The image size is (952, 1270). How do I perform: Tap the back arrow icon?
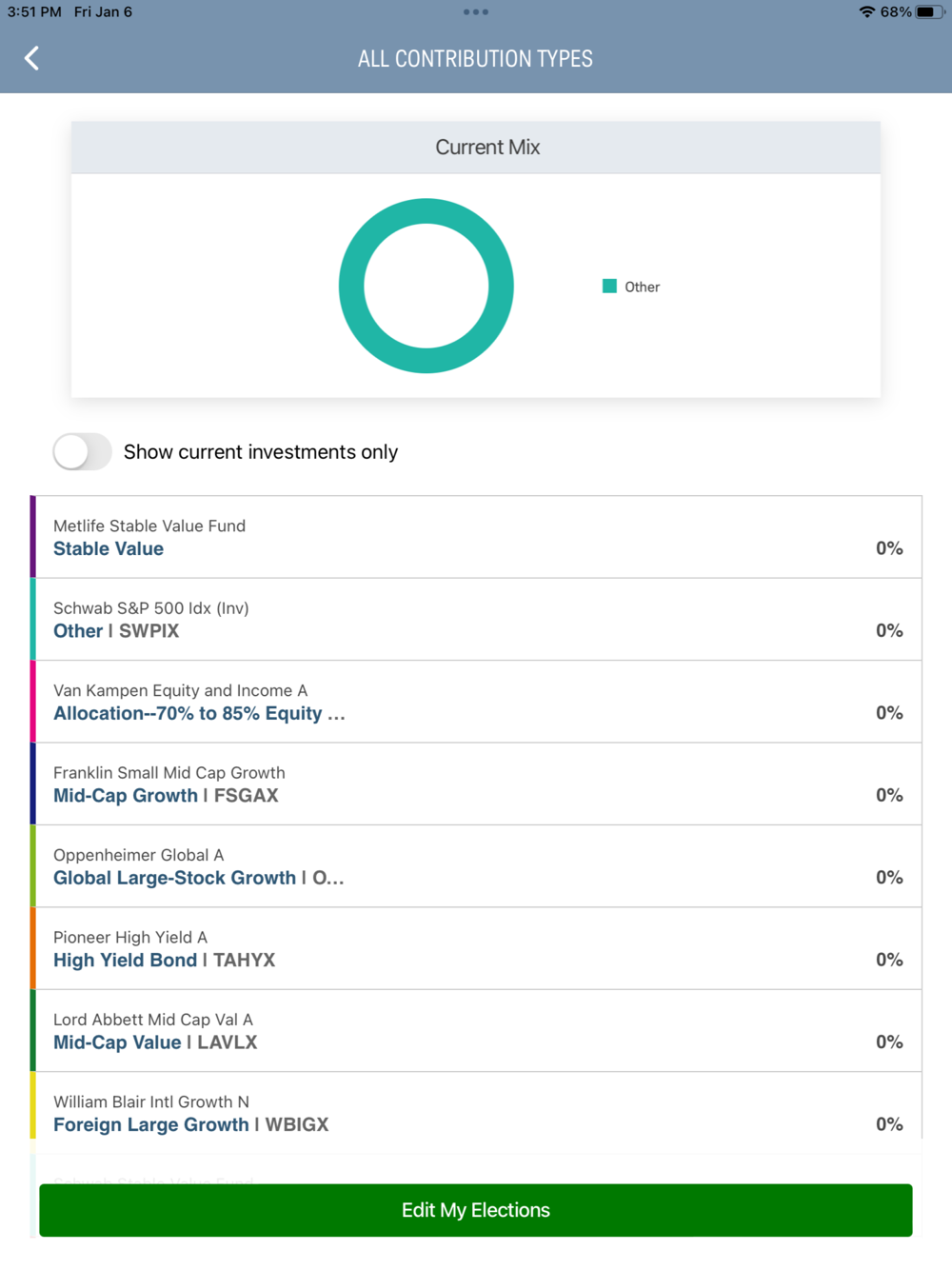pos(31,58)
